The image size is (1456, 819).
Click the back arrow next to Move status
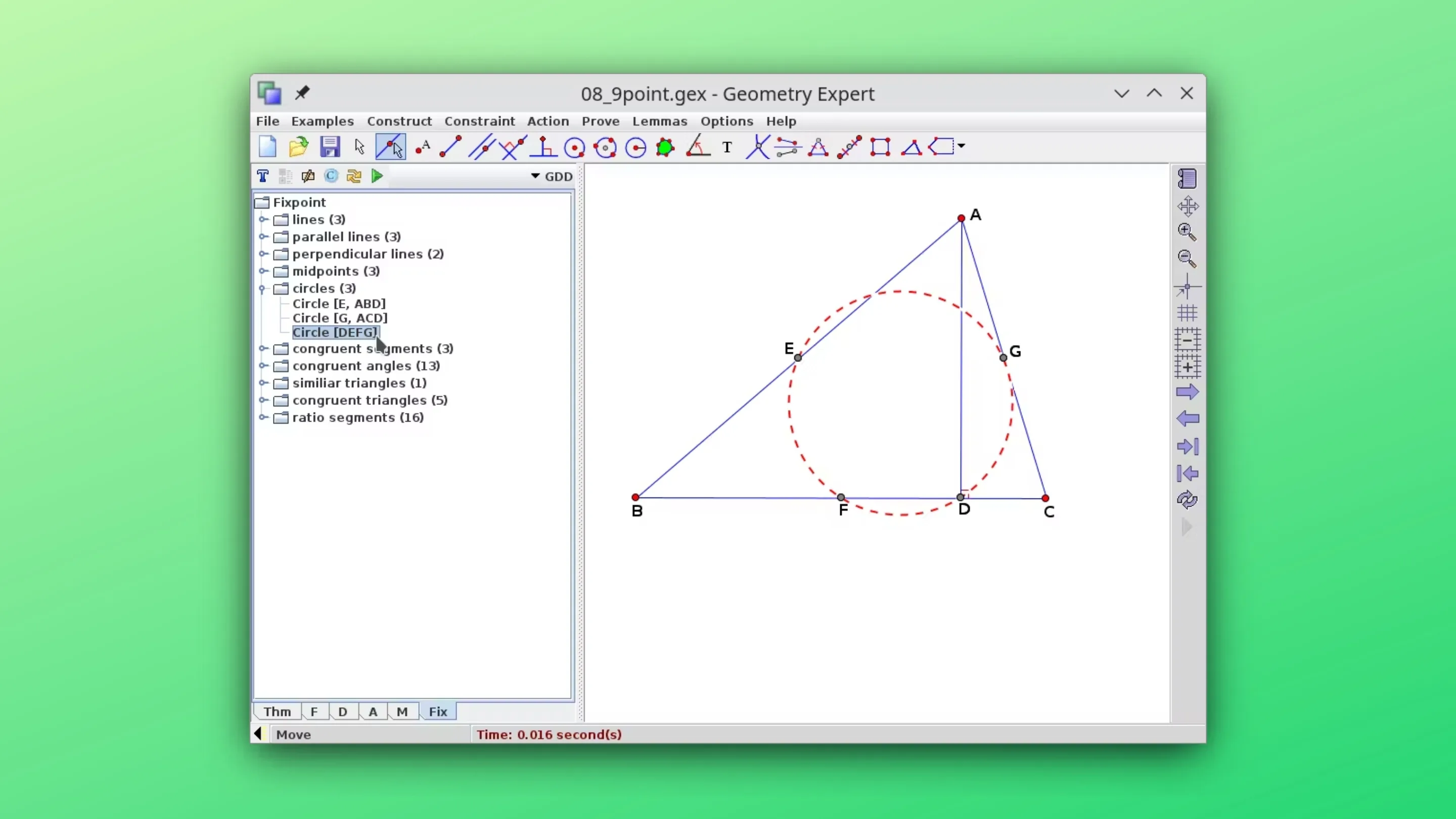[x=259, y=734]
